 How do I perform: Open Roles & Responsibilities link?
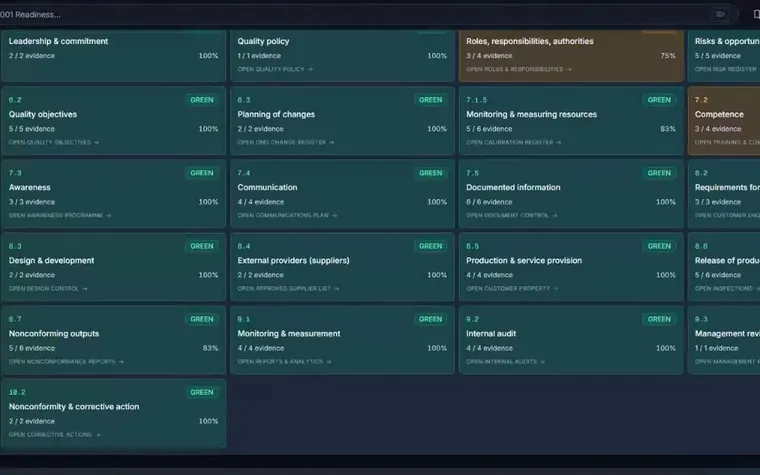pyautogui.click(x=519, y=69)
